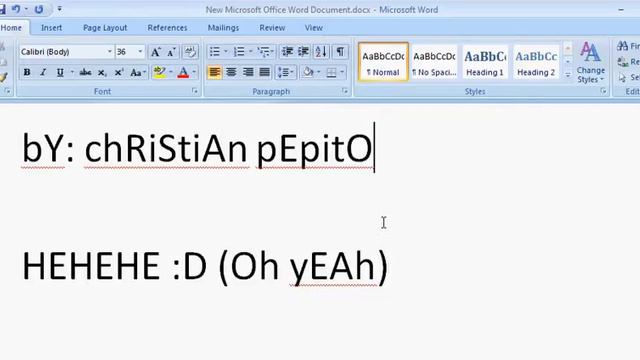Open the font name dropdown
Image resolution: width=640 pixels, height=360 pixels.
[x=109, y=52]
